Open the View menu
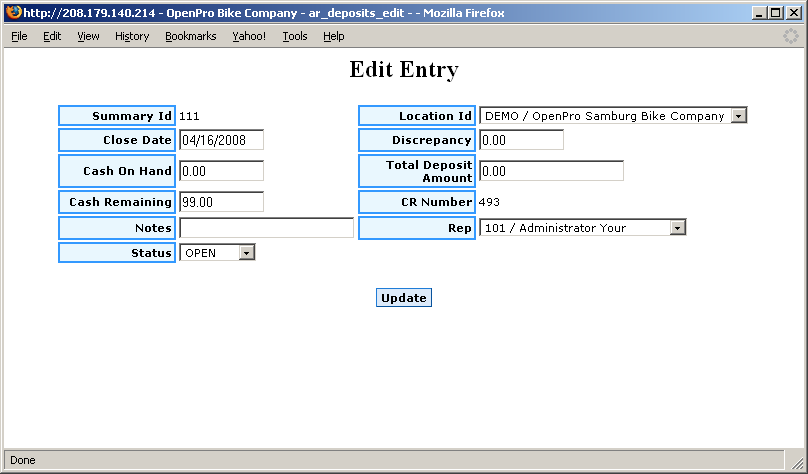The image size is (808, 474). pos(88,36)
